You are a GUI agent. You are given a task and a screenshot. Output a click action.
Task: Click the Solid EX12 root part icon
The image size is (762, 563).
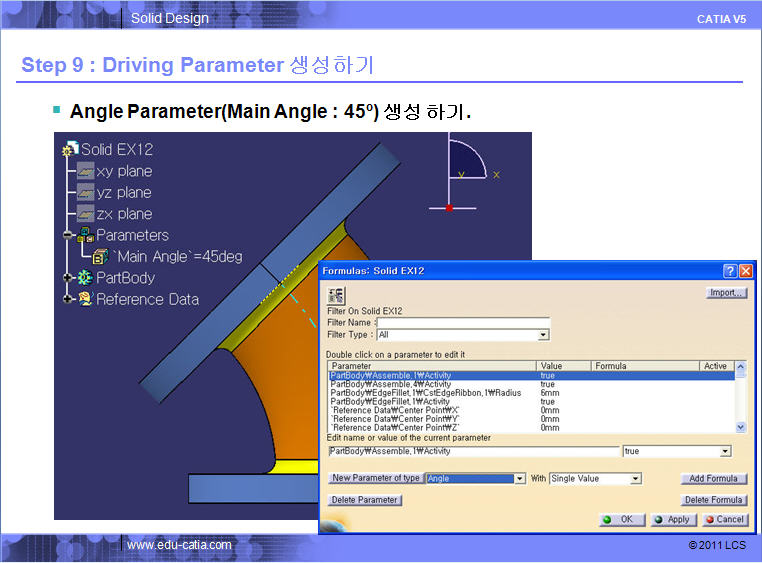pyautogui.click(x=70, y=150)
